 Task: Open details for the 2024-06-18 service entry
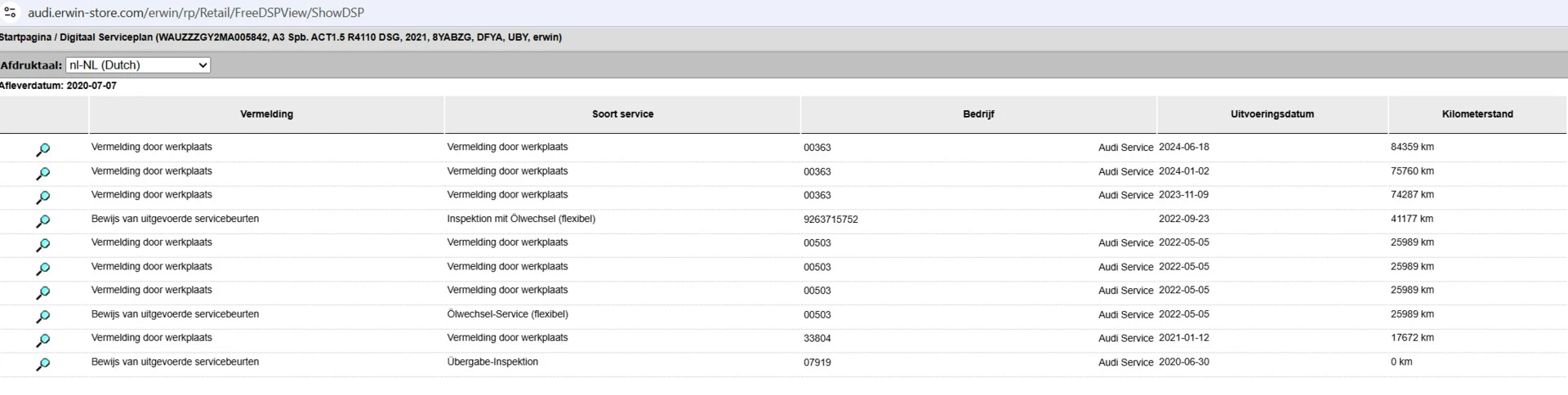coord(43,149)
